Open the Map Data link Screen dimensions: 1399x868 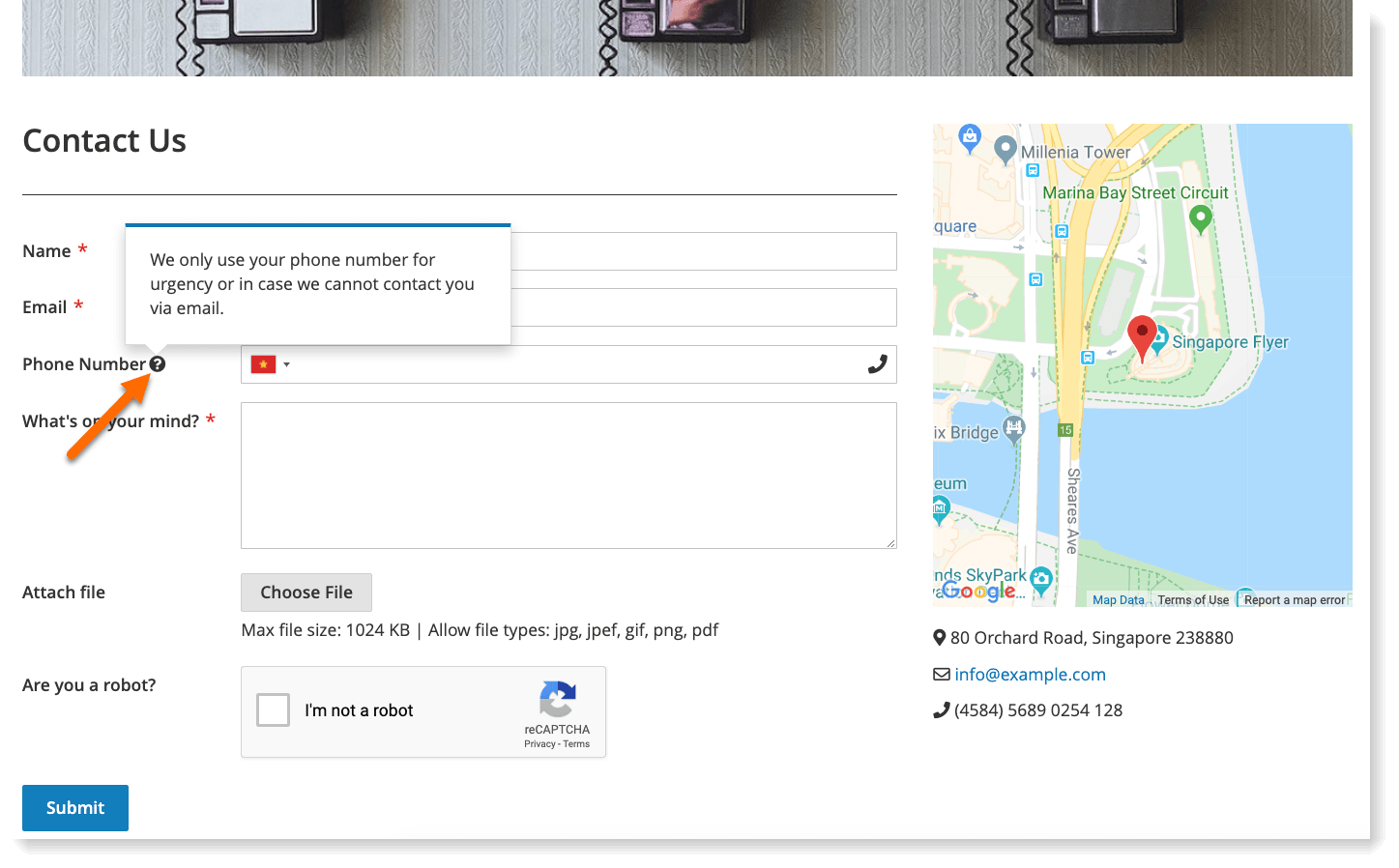[1118, 600]
